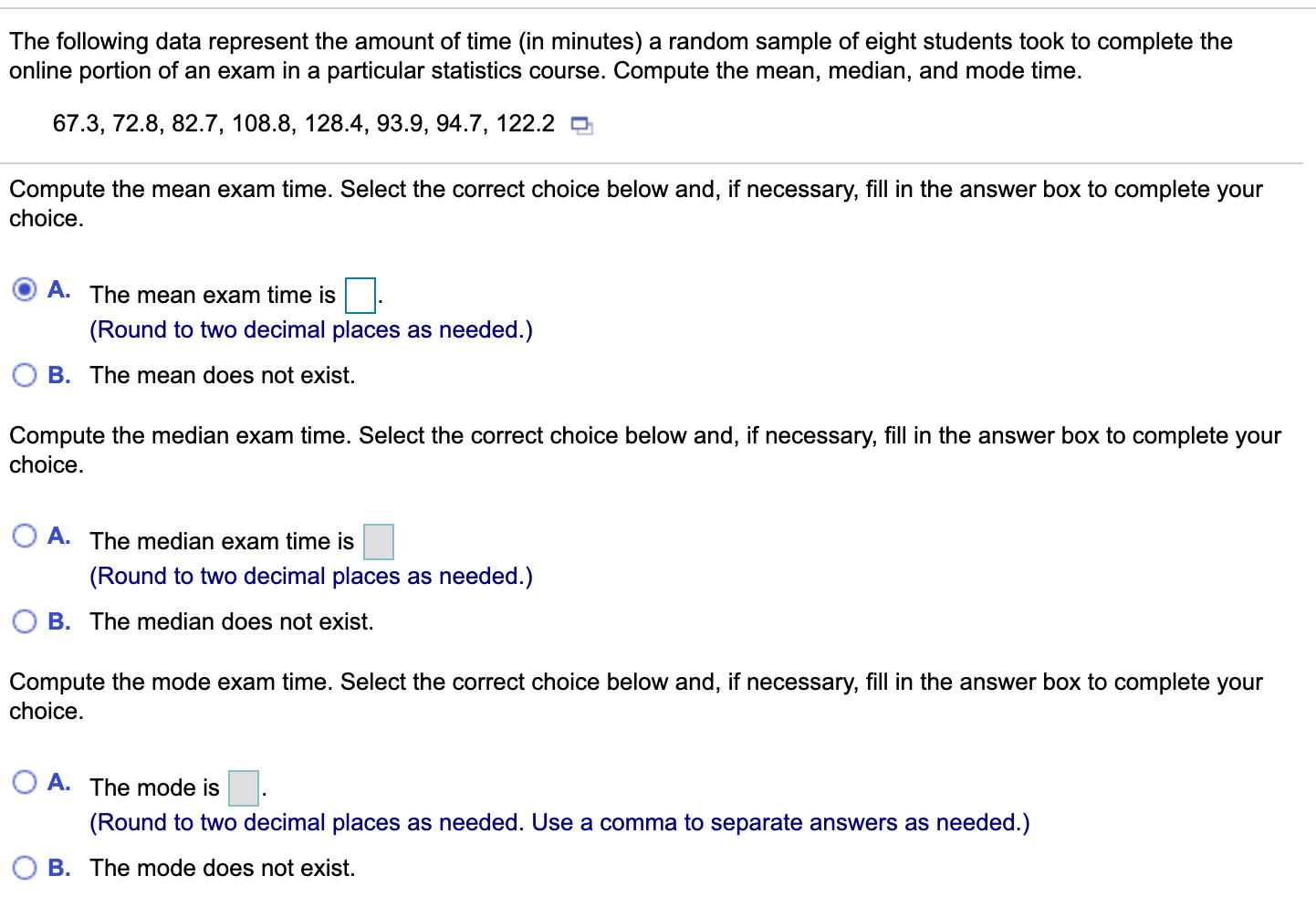
Task: Select option A radio for mean exam time
Action: [26, 290]
